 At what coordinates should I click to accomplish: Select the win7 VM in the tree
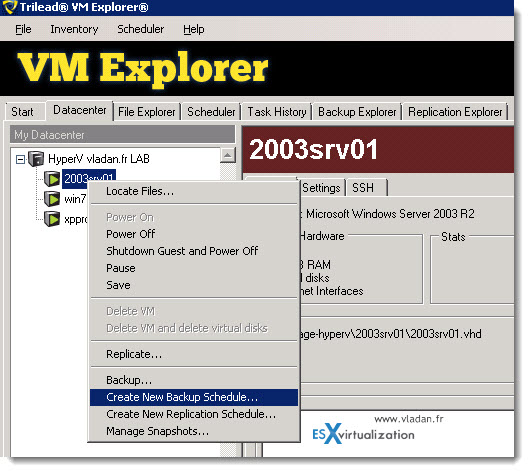pos(75,199)
